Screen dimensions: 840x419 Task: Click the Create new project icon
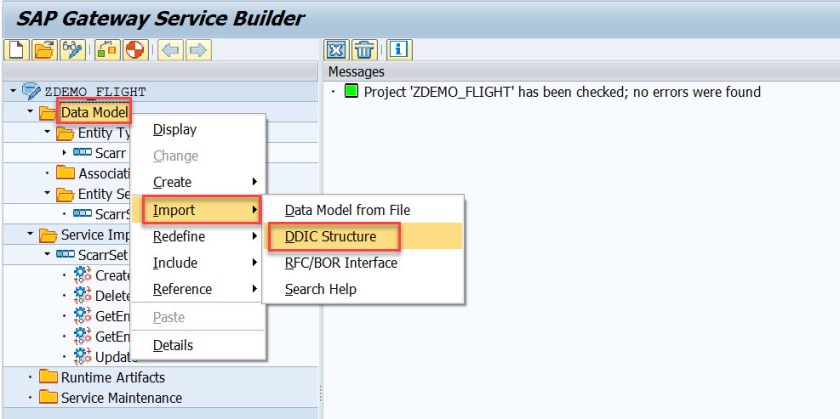coord(16,50)
